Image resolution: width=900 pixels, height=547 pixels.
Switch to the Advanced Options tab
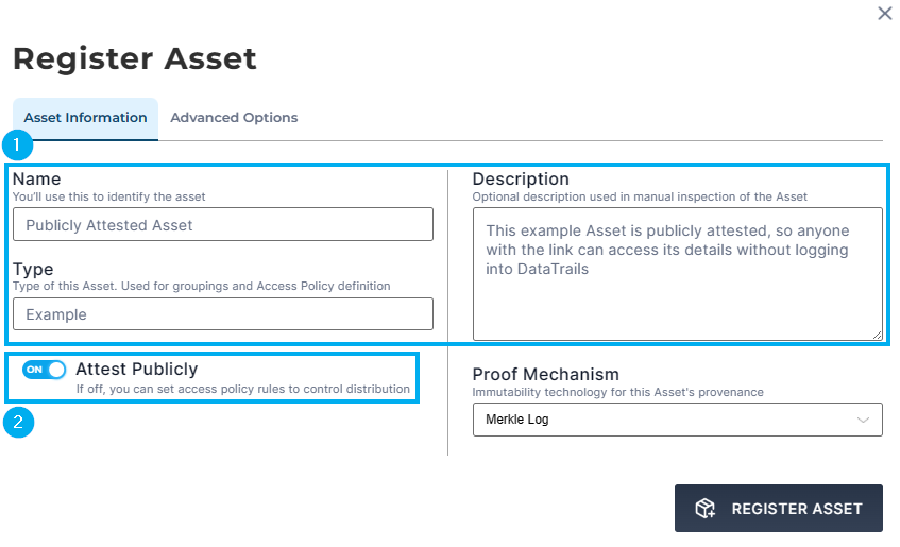tap(234, 118)
